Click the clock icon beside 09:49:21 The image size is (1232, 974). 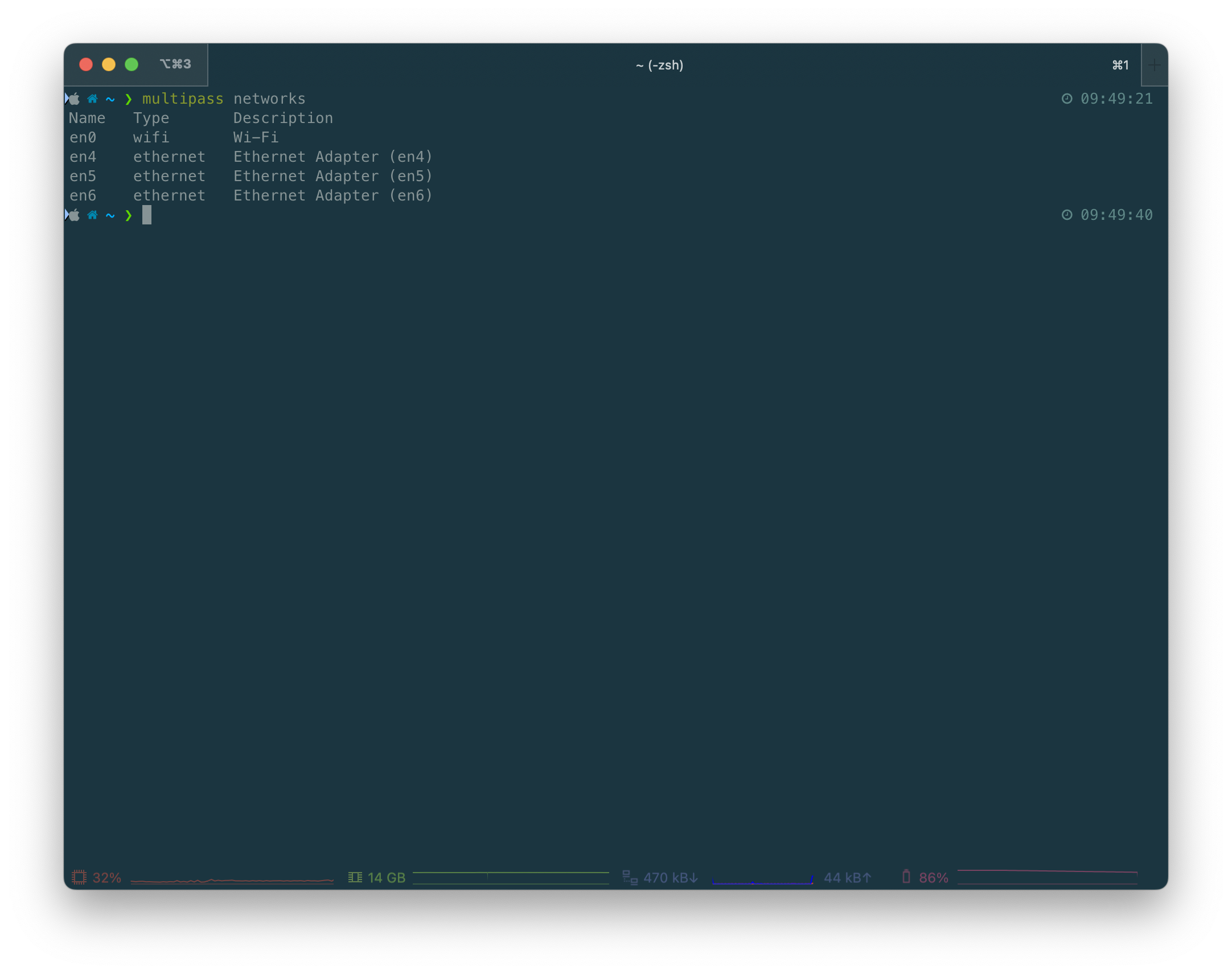[1067, 99]
